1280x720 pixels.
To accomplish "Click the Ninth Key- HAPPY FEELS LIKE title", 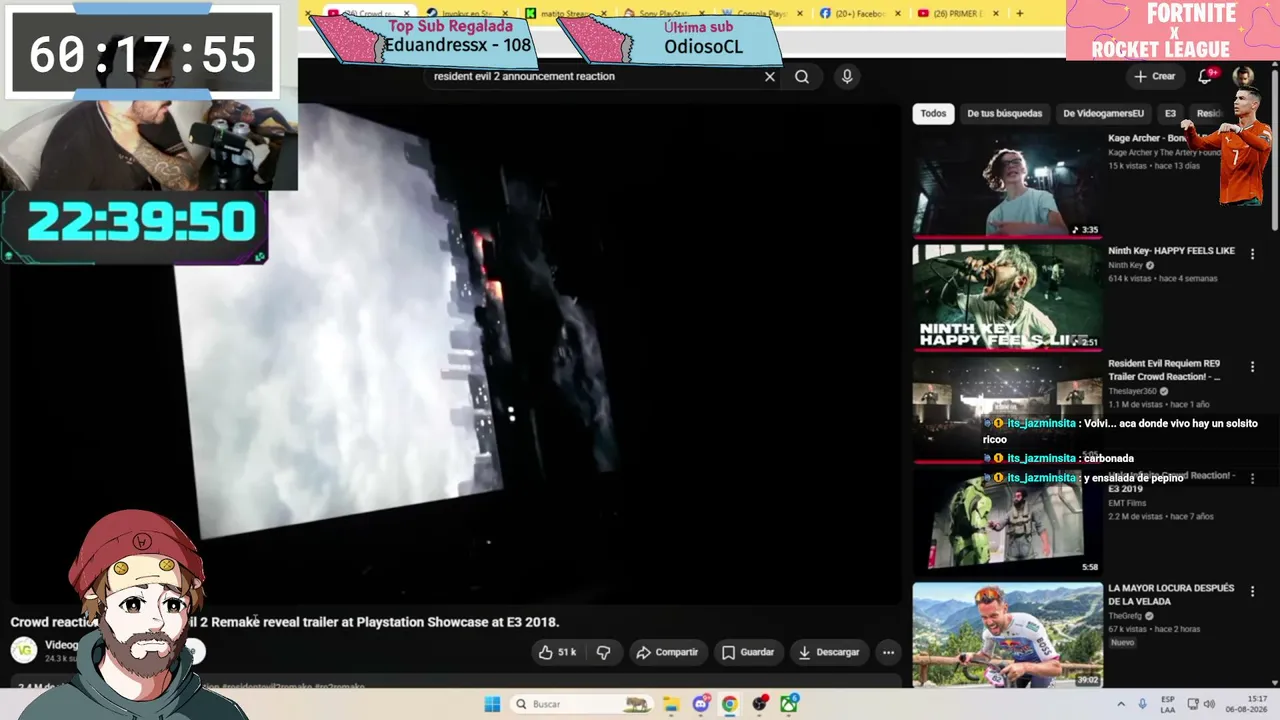I will coord(1171,251).
